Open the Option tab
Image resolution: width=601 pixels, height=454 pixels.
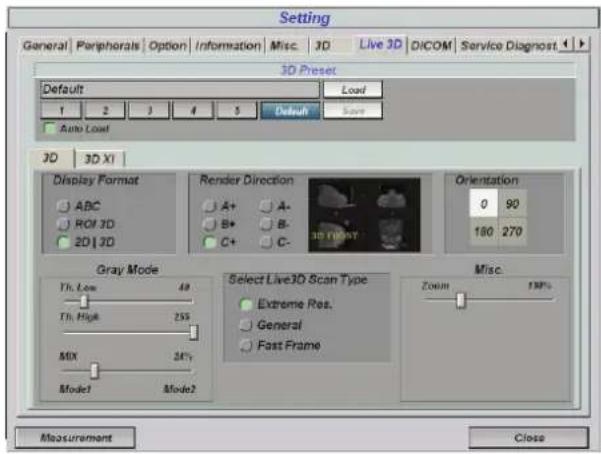pos(167,46)
